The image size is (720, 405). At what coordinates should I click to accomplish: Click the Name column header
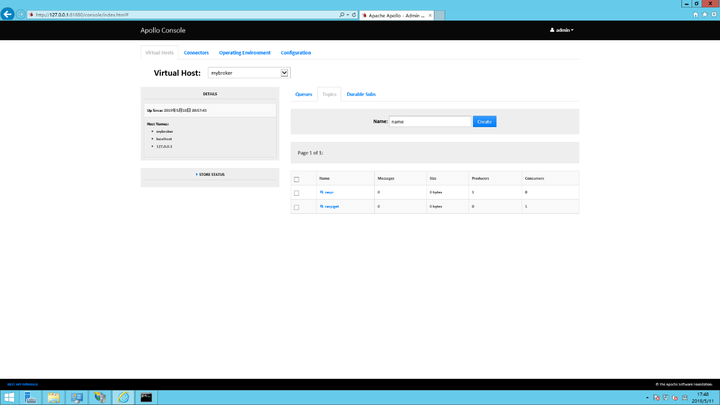(x=325, y=178)
